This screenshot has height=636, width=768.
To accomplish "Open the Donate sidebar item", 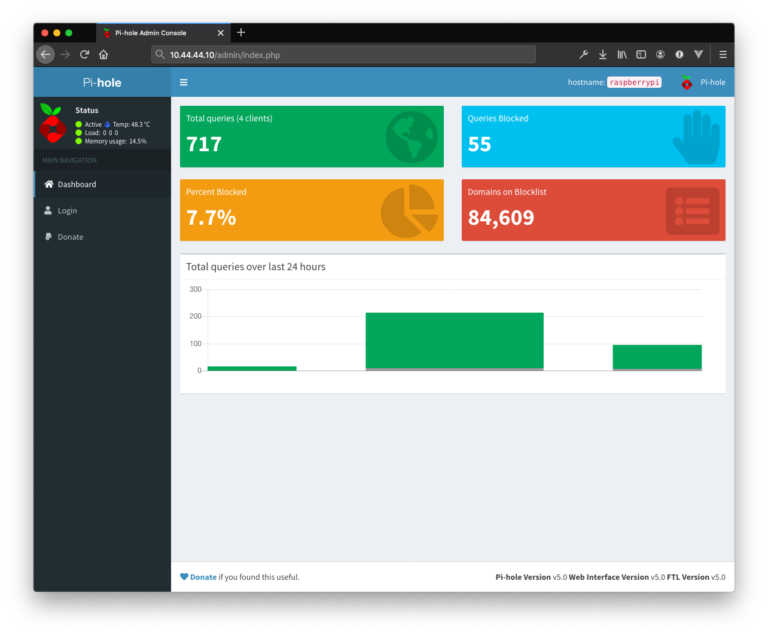I will coord(70,237).
